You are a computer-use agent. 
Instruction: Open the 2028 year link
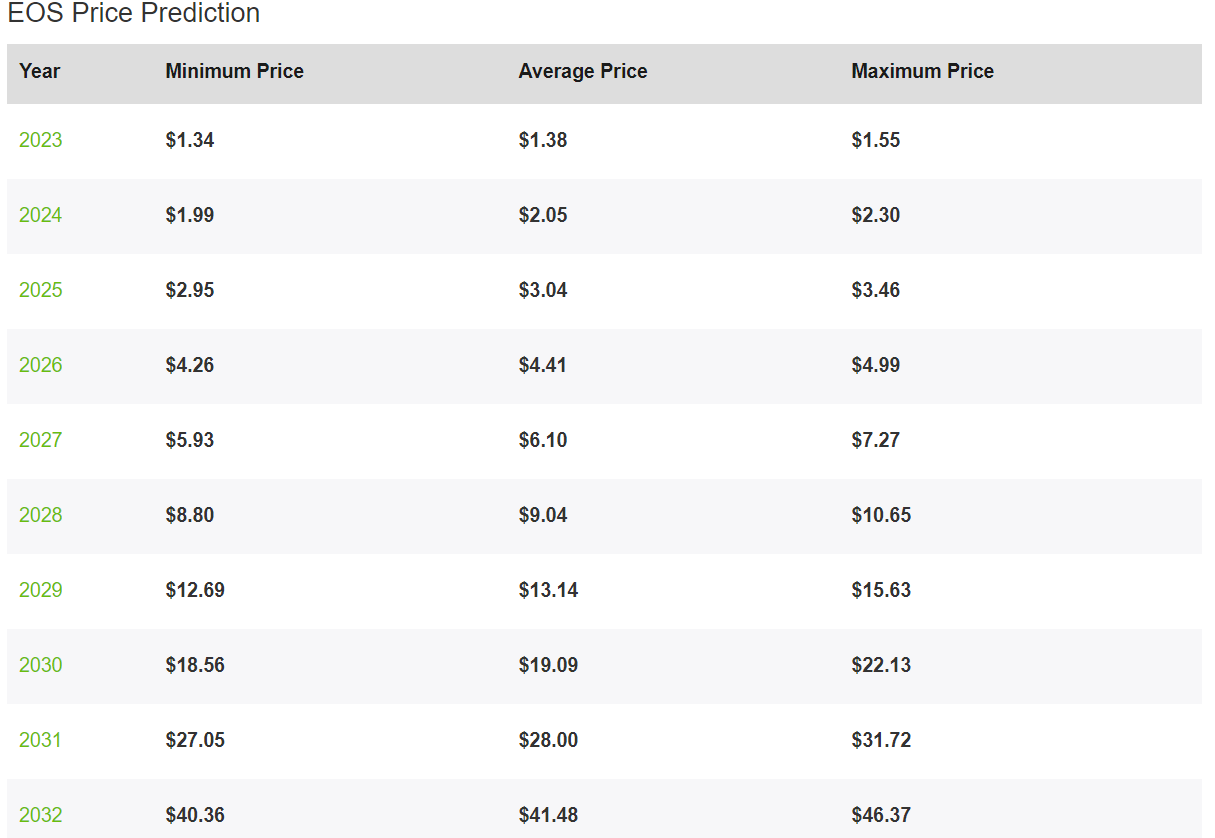pos(40,515)
